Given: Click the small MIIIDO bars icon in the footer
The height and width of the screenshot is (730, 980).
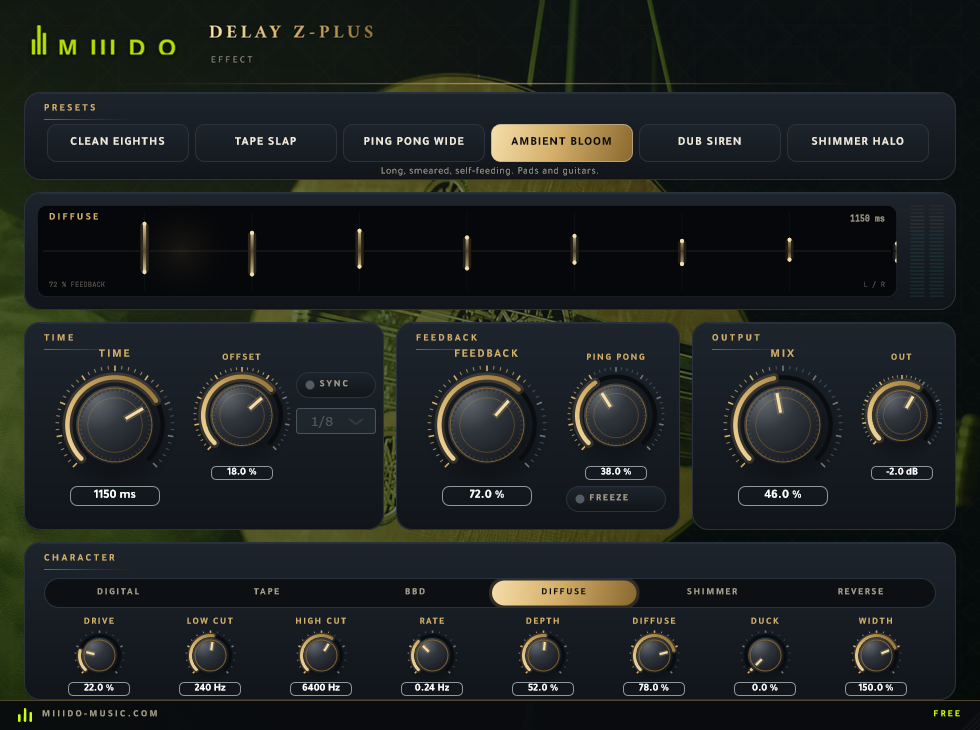Looking at the screenshot, I should (25, 714).
